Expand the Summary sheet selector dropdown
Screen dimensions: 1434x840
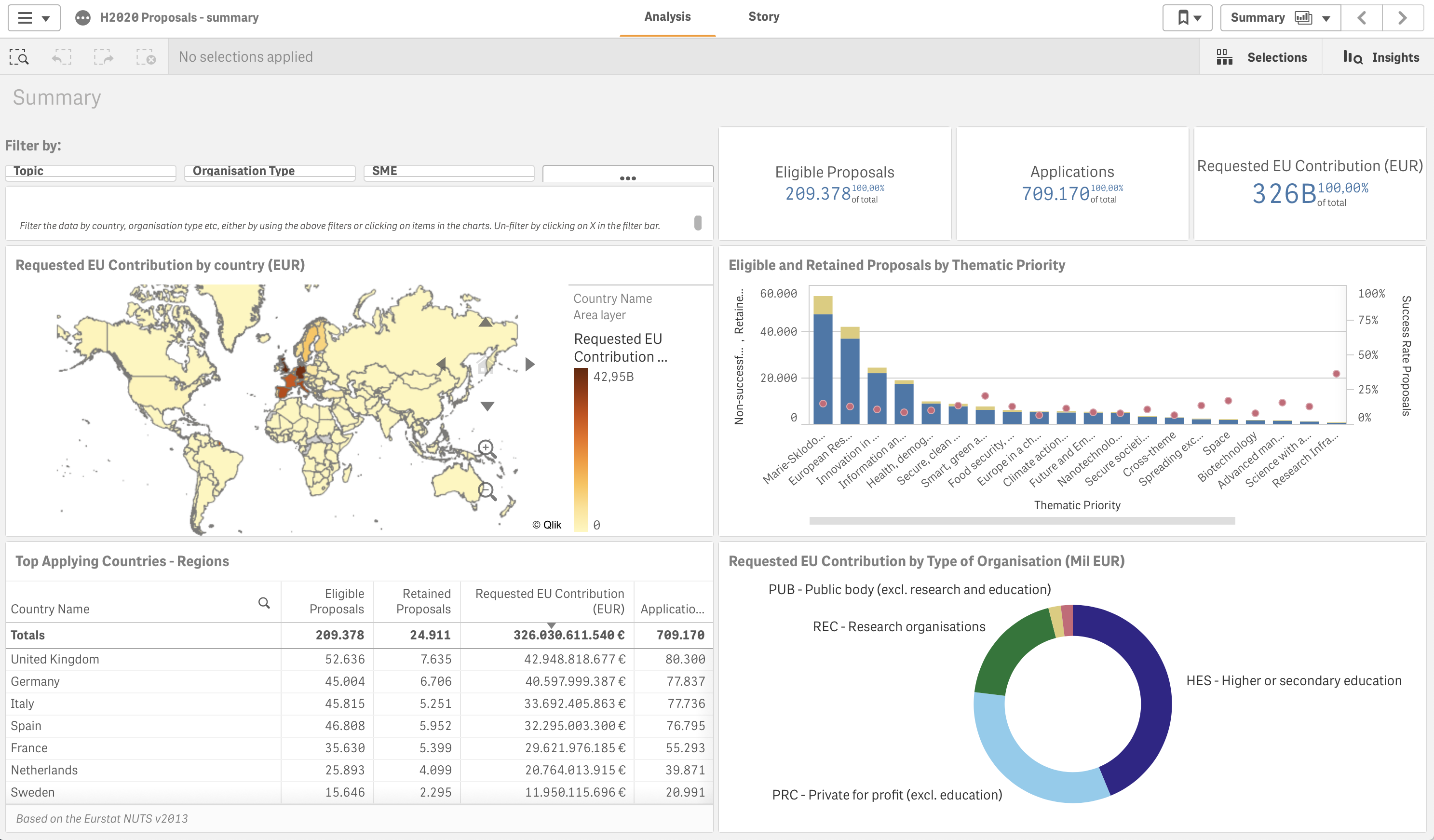(1280, 18)
